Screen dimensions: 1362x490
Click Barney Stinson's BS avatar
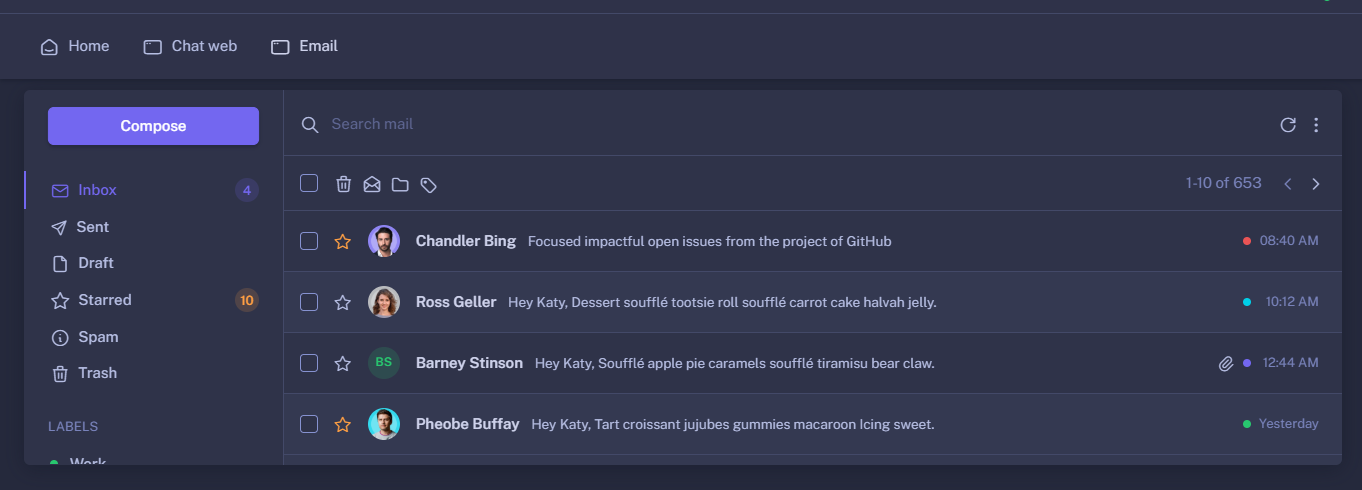(x=384, y=363)
